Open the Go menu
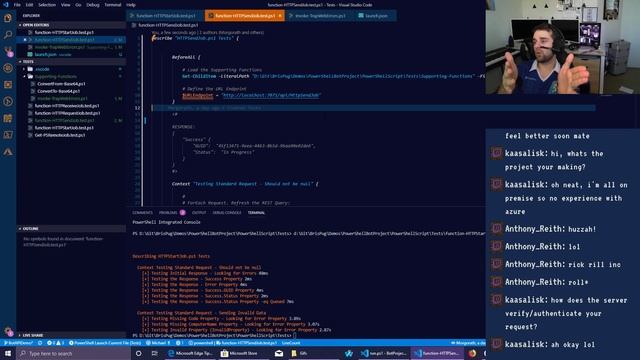The width and height of the screenshot is (640, 360). click(x=78, y=5)
